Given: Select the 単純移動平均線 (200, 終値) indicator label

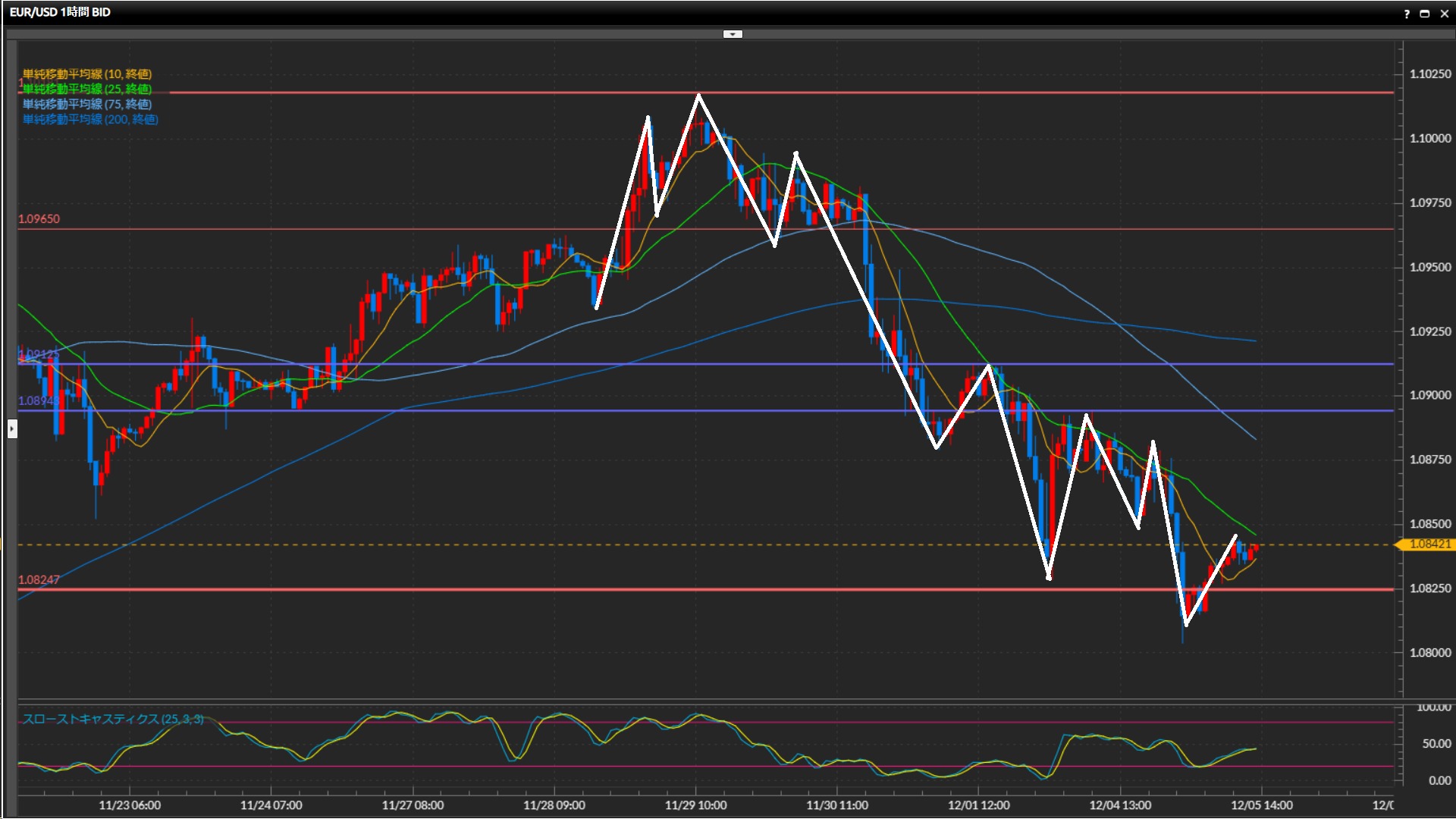Looking at the screenshot, I should click(90, 119).
